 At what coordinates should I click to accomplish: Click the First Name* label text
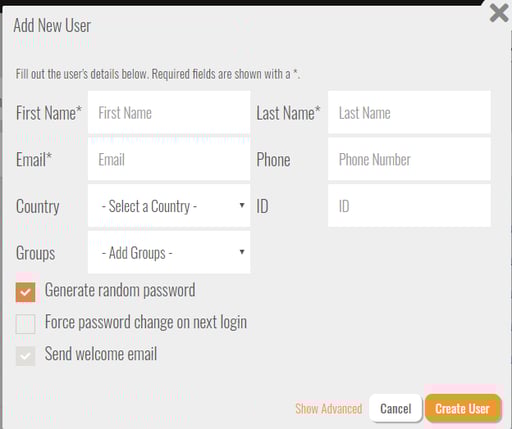click(x=49, y=113)
